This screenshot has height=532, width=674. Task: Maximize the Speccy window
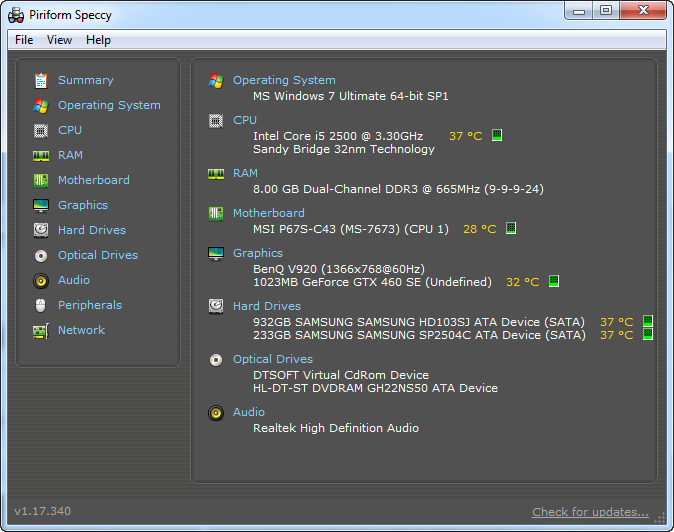click(x=606, y=10)
